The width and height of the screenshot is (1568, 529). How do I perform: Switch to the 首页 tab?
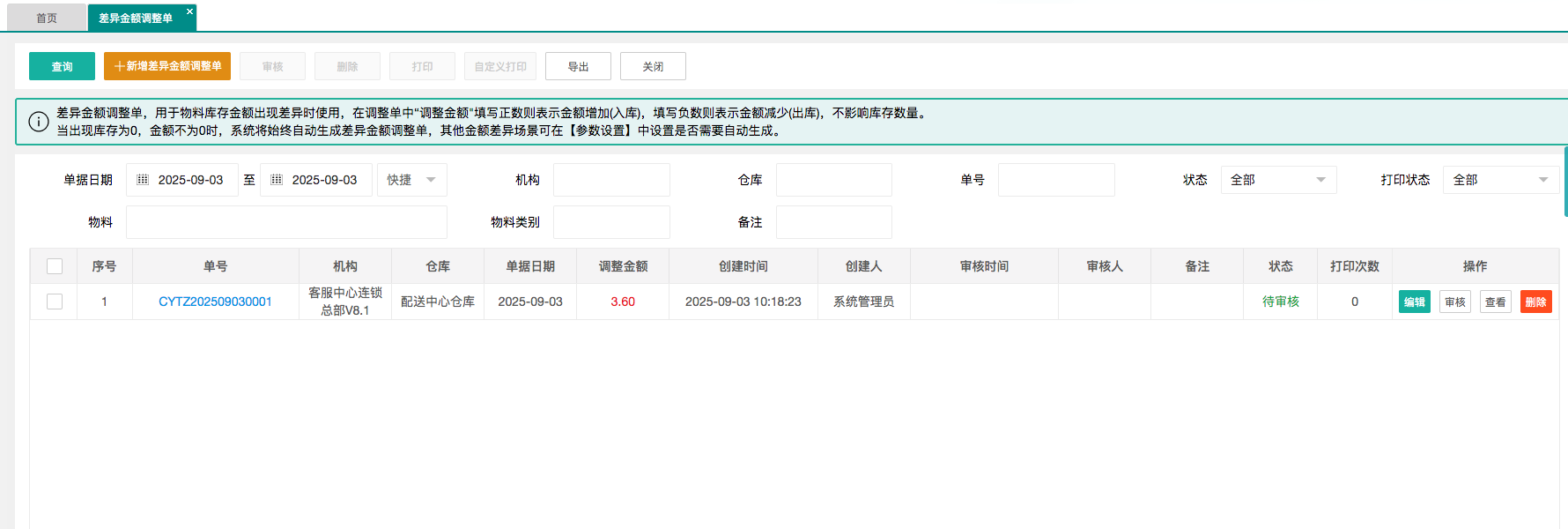47,18
